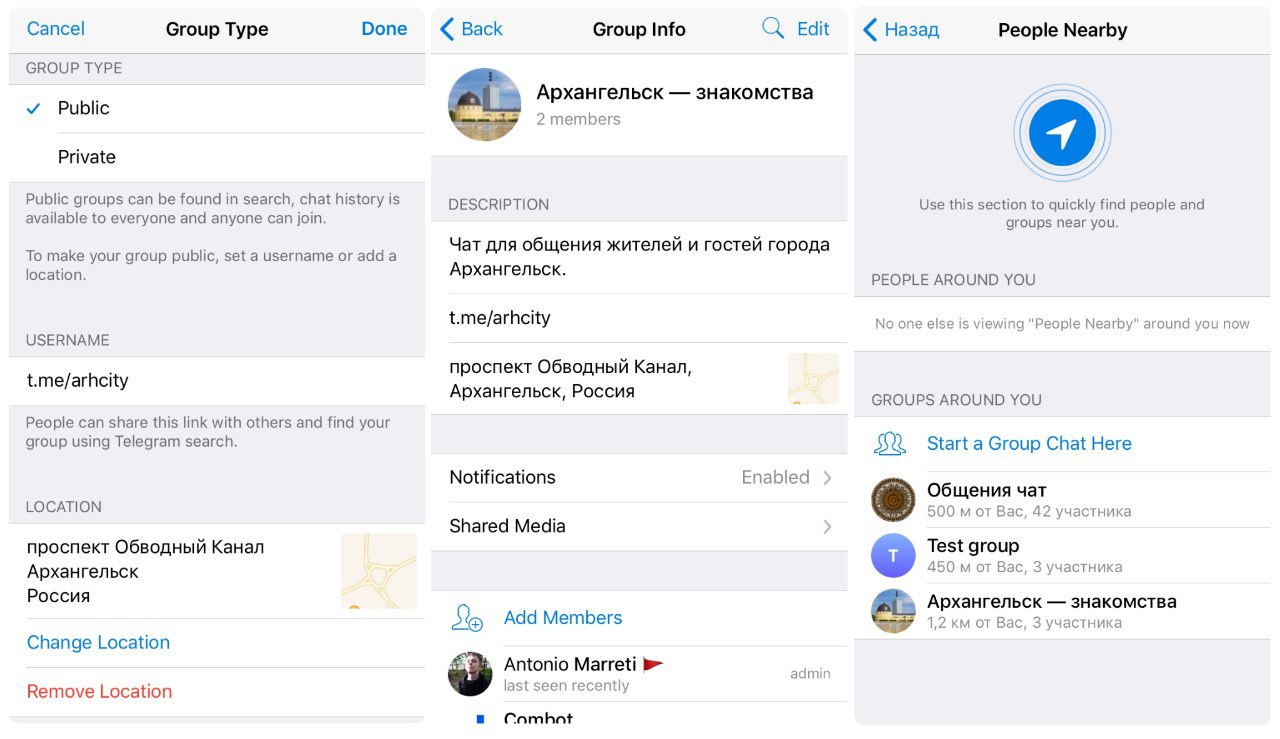Tap the проспект Обводный Канал address in Group Info
Screen dimensions: 1280x739
(571, 379)
